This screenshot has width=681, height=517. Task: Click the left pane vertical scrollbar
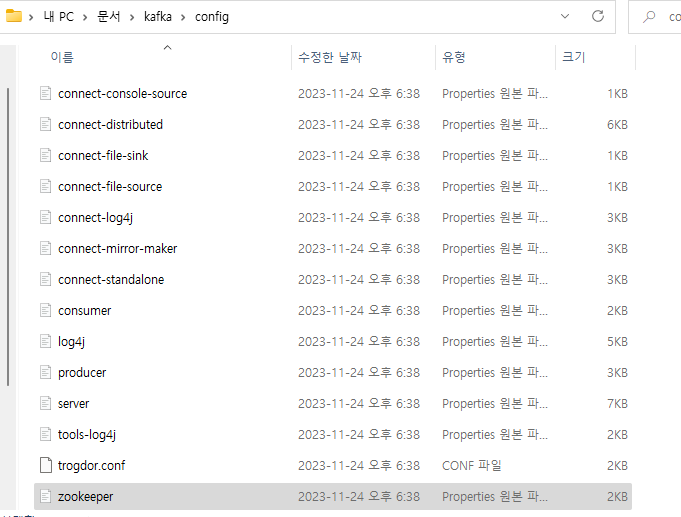tap(8, 237)
